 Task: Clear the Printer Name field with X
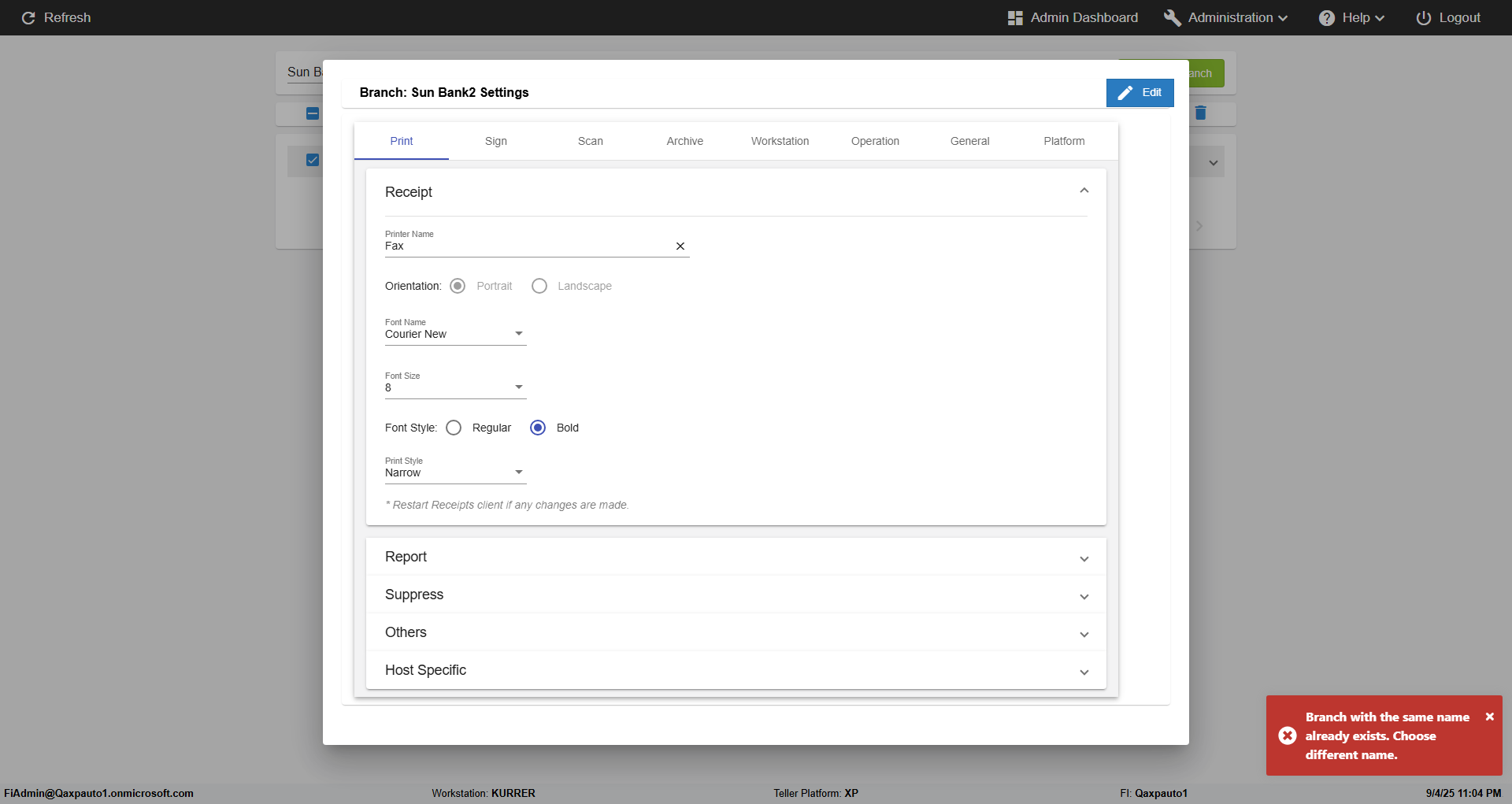pos(680,246)
